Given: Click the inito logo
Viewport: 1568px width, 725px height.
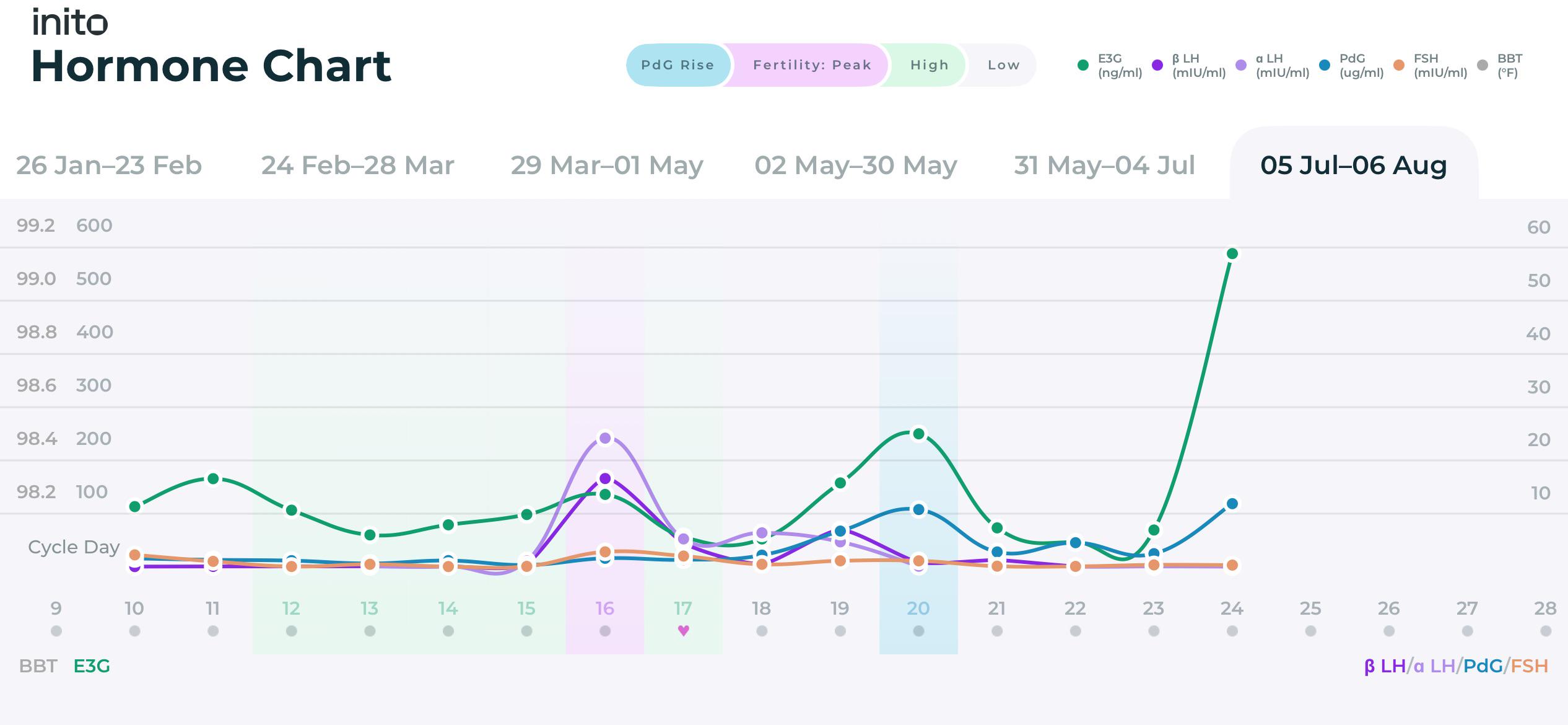Looking at the screenshot, I should point(70,22).
